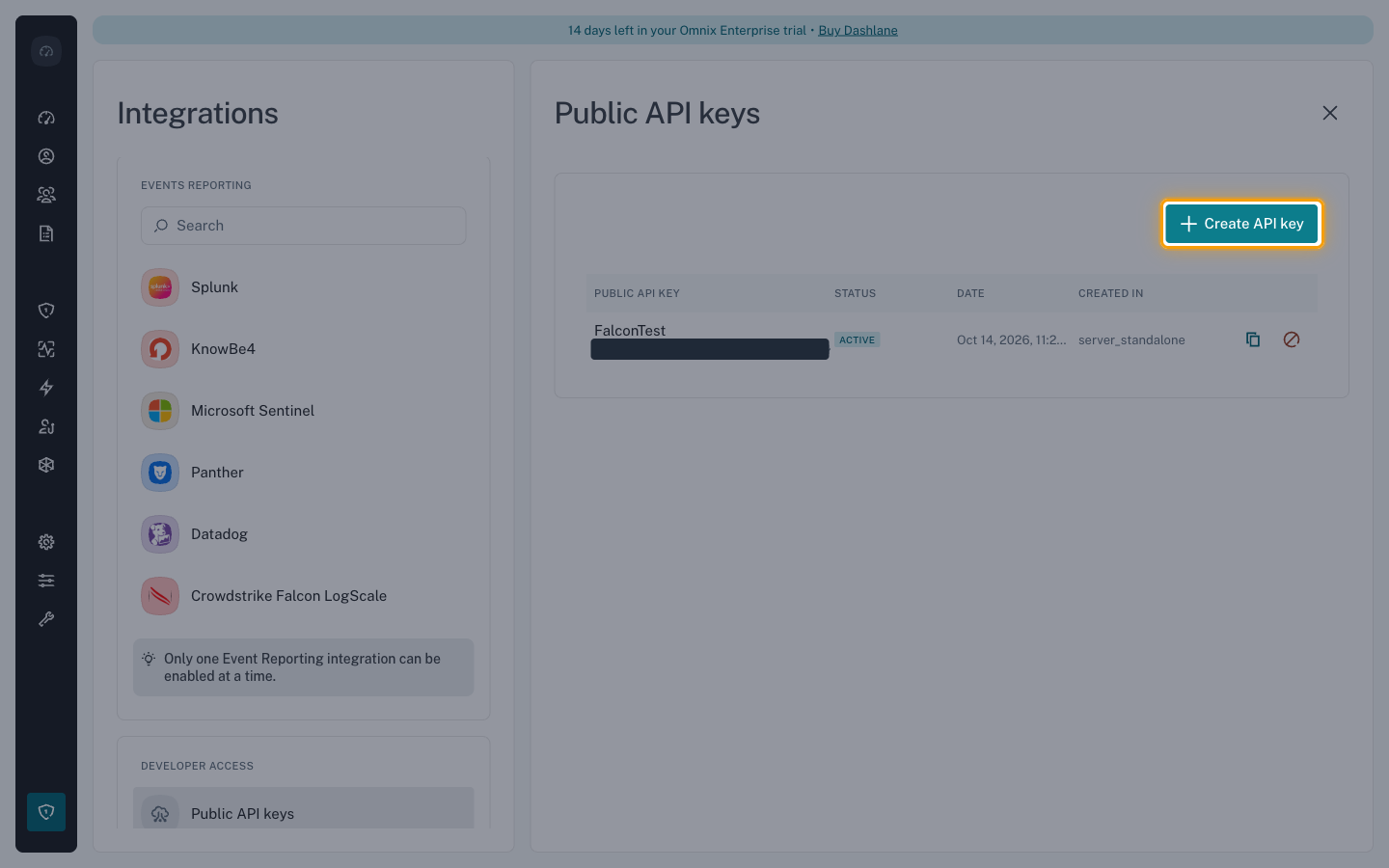Select Public API keys under Developer Access
Viewport: 1389px width, 868px height.
[304, 810]
